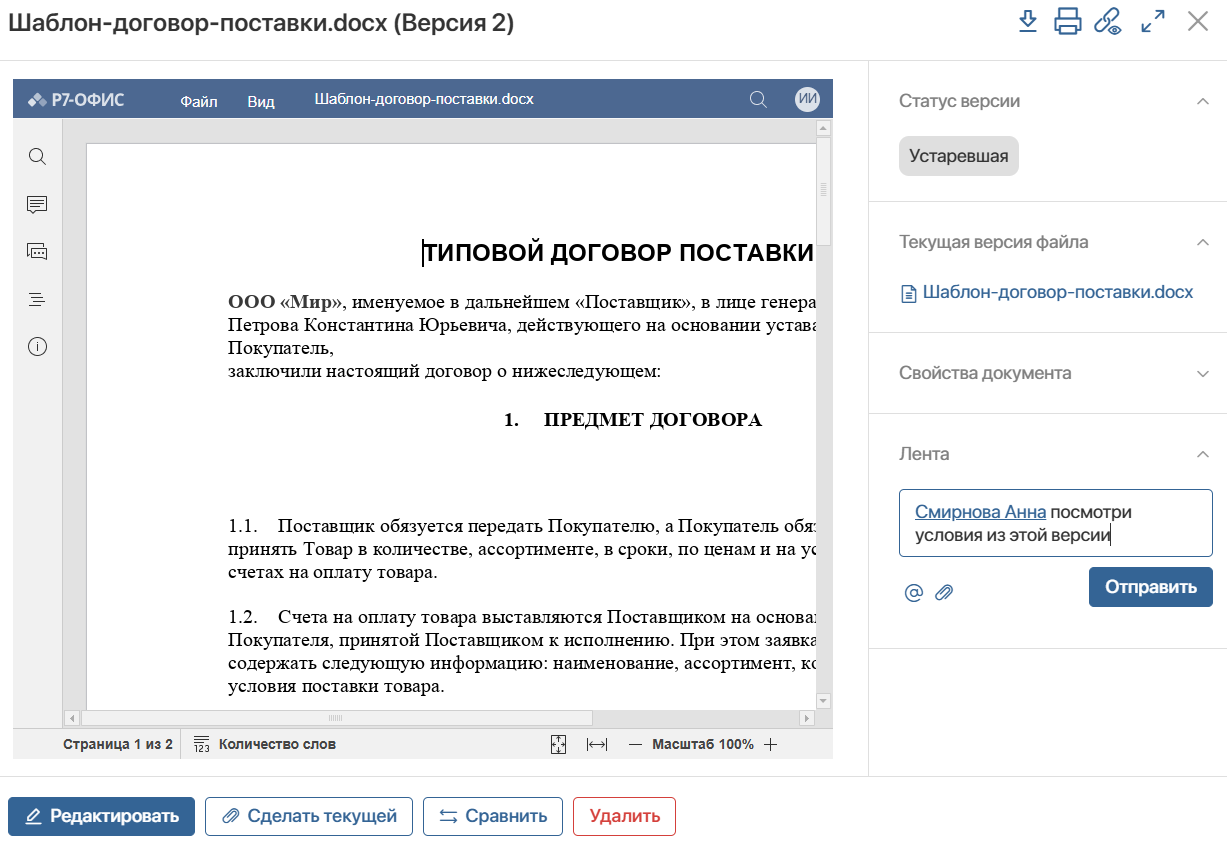Open the comments panel in sidebar
Viewport: 1227px width, 842px height.
[37, 204]
